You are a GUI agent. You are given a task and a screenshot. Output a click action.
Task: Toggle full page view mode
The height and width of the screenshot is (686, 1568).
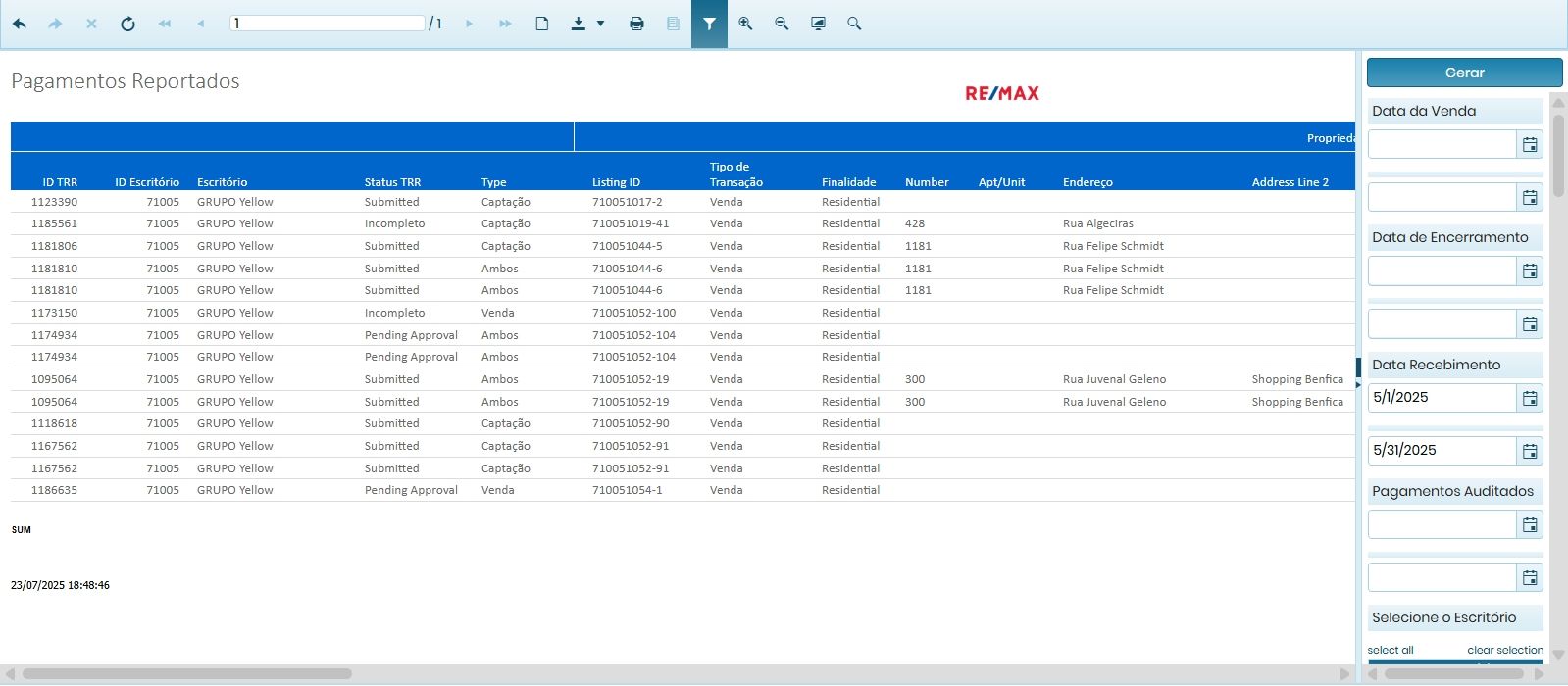(818, 24)
